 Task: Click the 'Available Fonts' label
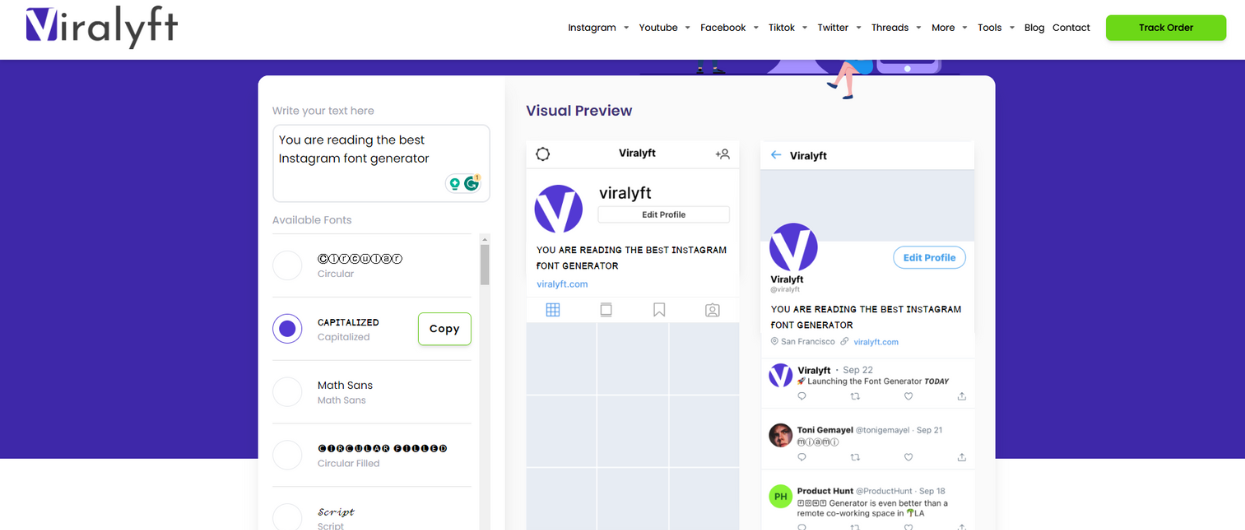point(312,220)
